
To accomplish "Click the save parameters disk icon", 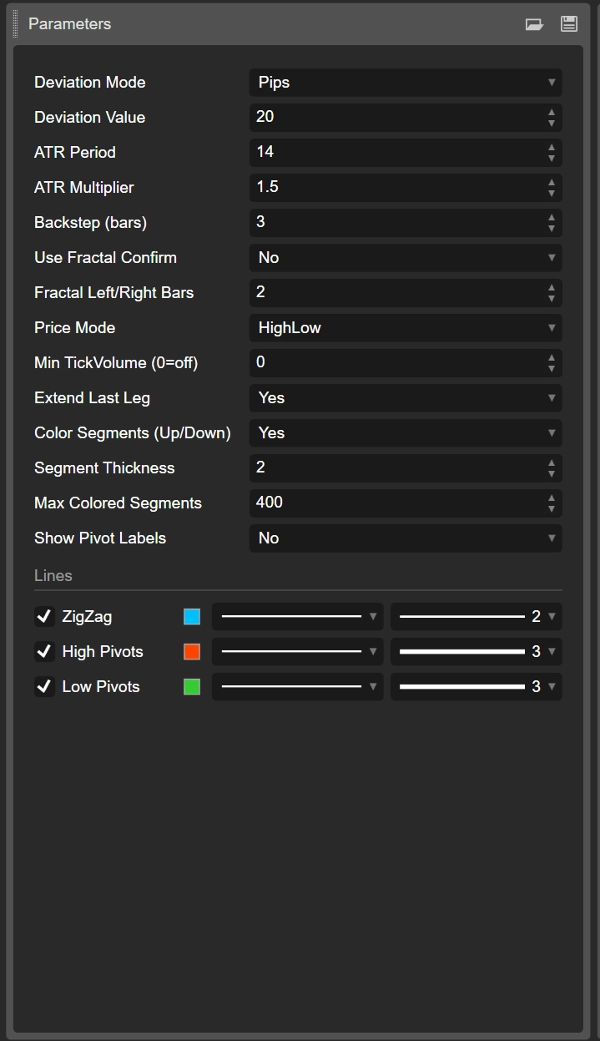I will click(569, 24).
